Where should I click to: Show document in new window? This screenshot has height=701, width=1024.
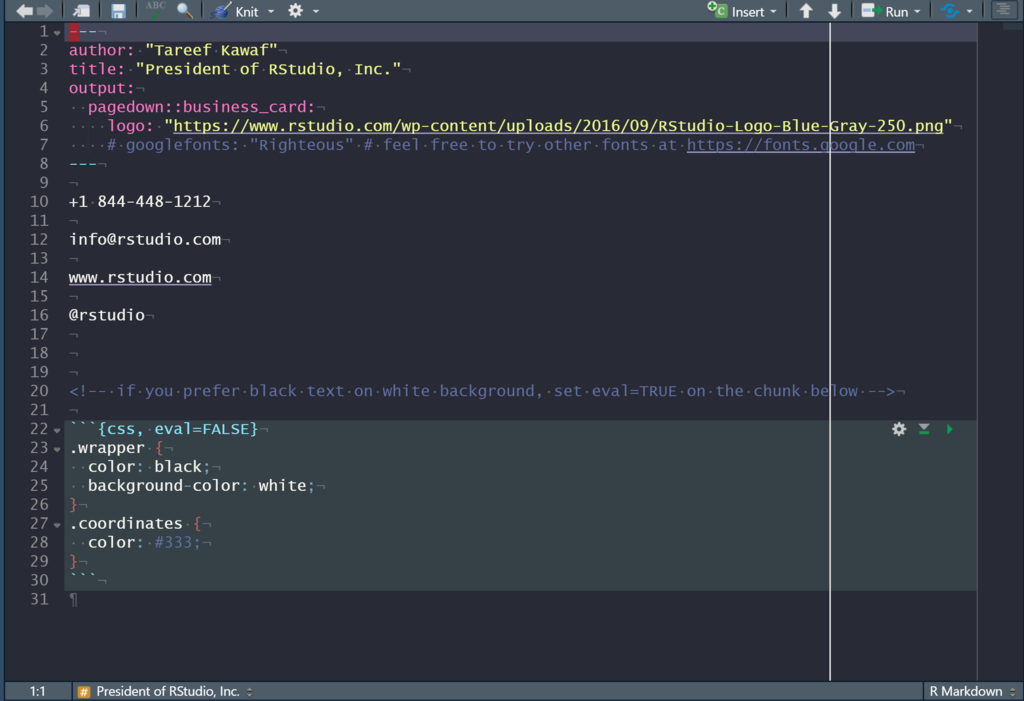pyautogui.click(x=82, y=11)
